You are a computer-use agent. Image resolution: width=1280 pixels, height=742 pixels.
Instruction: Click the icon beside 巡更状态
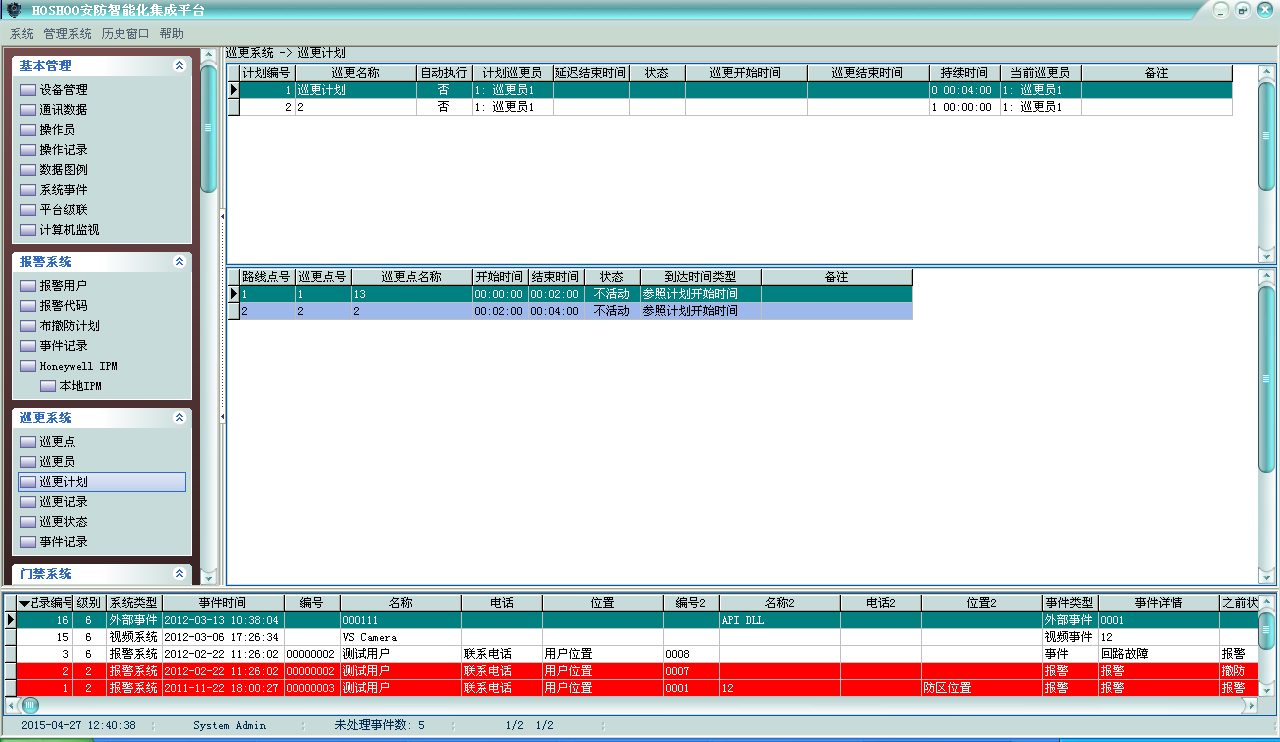point(27,522)
